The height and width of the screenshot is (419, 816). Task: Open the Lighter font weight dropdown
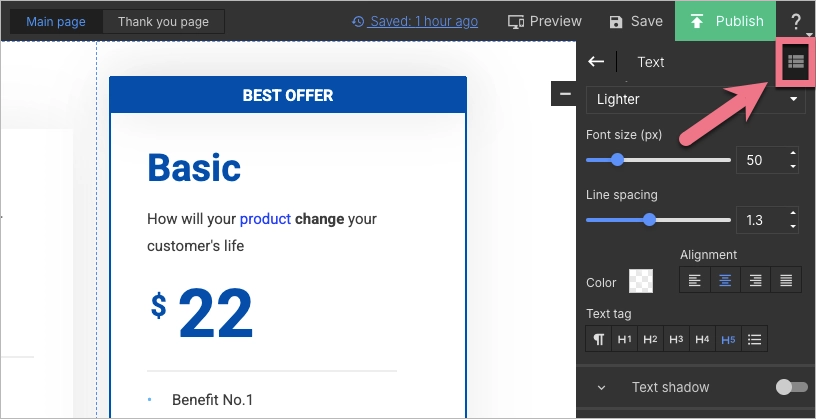(x=696, y=100)
